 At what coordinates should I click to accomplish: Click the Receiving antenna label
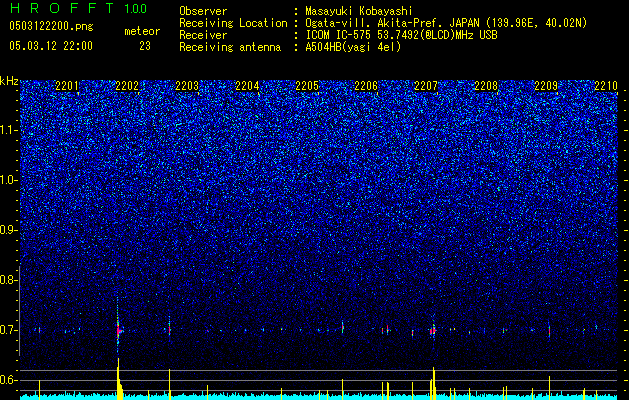pos(230,47)
